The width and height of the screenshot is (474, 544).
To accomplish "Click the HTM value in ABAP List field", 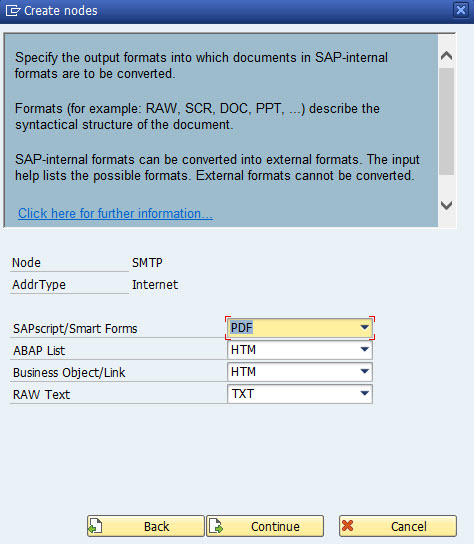I will pyautogui.click(x=243, y=350).
